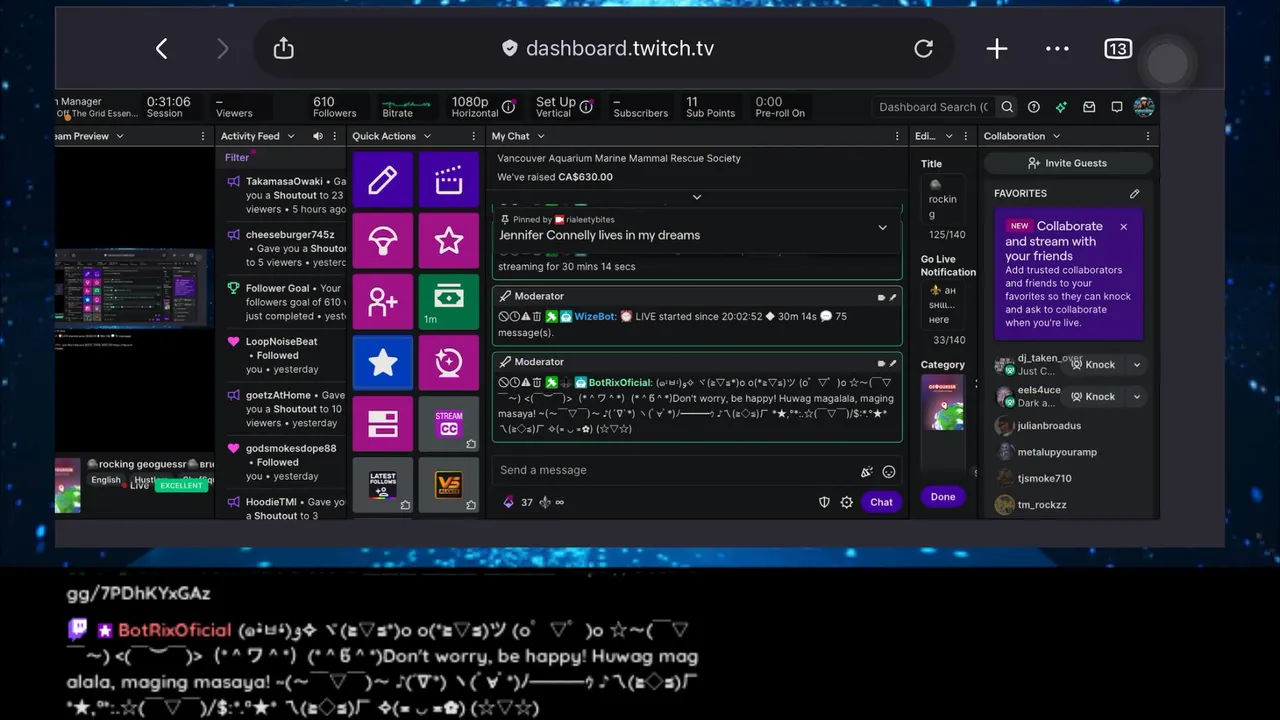Open the Collaboration three-dot menu
Screen dimensions: 1280x720
(1147, 136)
